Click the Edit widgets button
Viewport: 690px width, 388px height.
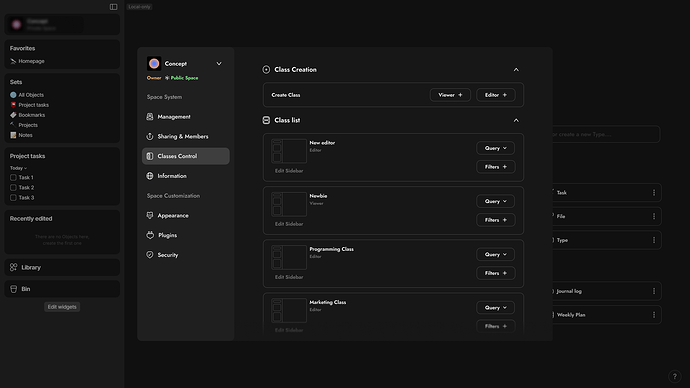pyautogui.click(x=62, y=307)
